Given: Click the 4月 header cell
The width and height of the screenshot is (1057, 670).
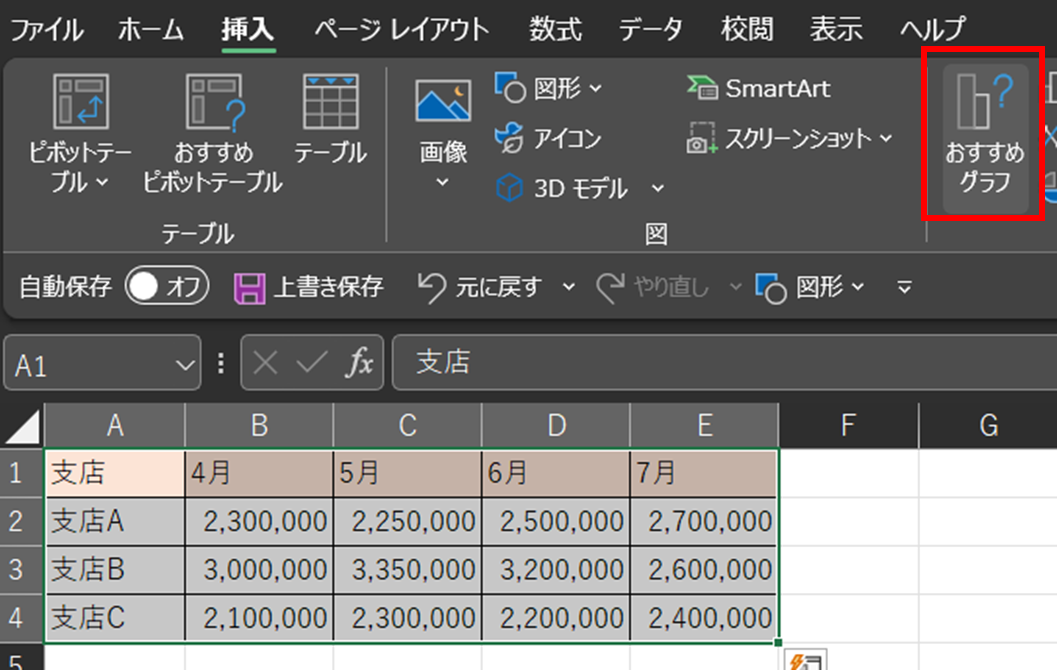Looking at the screenshot, I should point(259,473).
